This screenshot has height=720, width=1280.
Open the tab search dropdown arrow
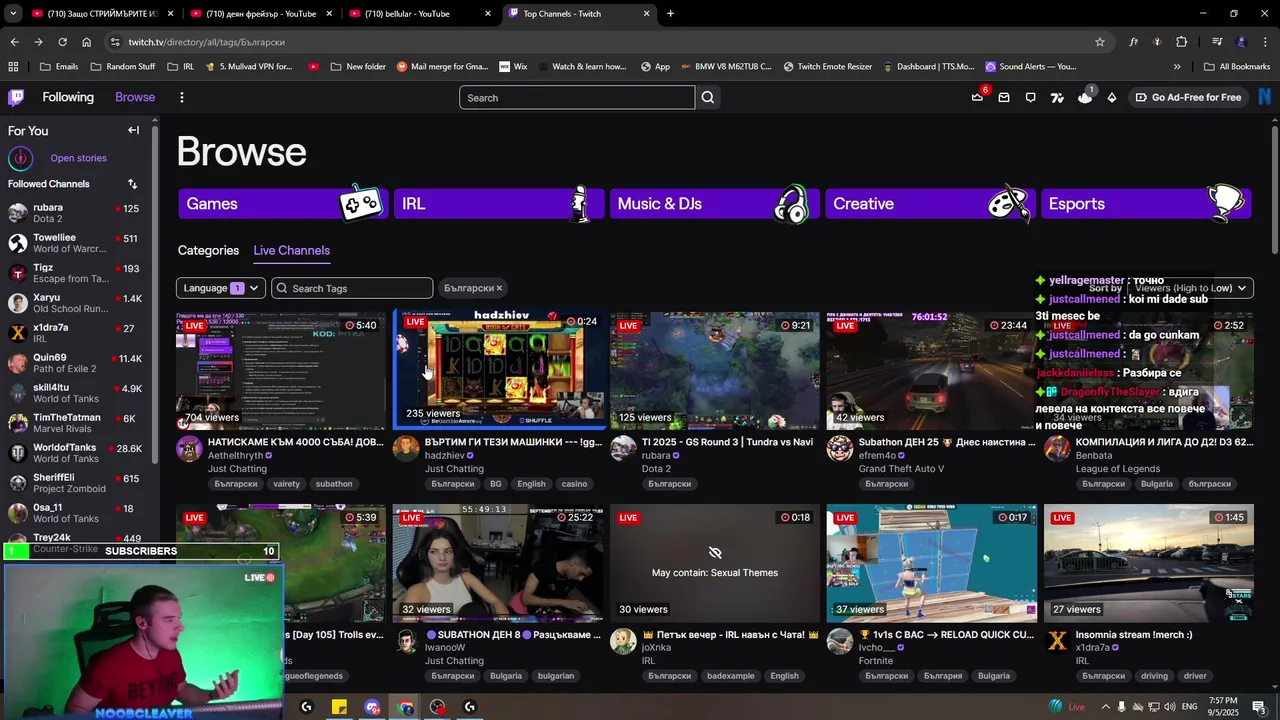tap(13, 14)
